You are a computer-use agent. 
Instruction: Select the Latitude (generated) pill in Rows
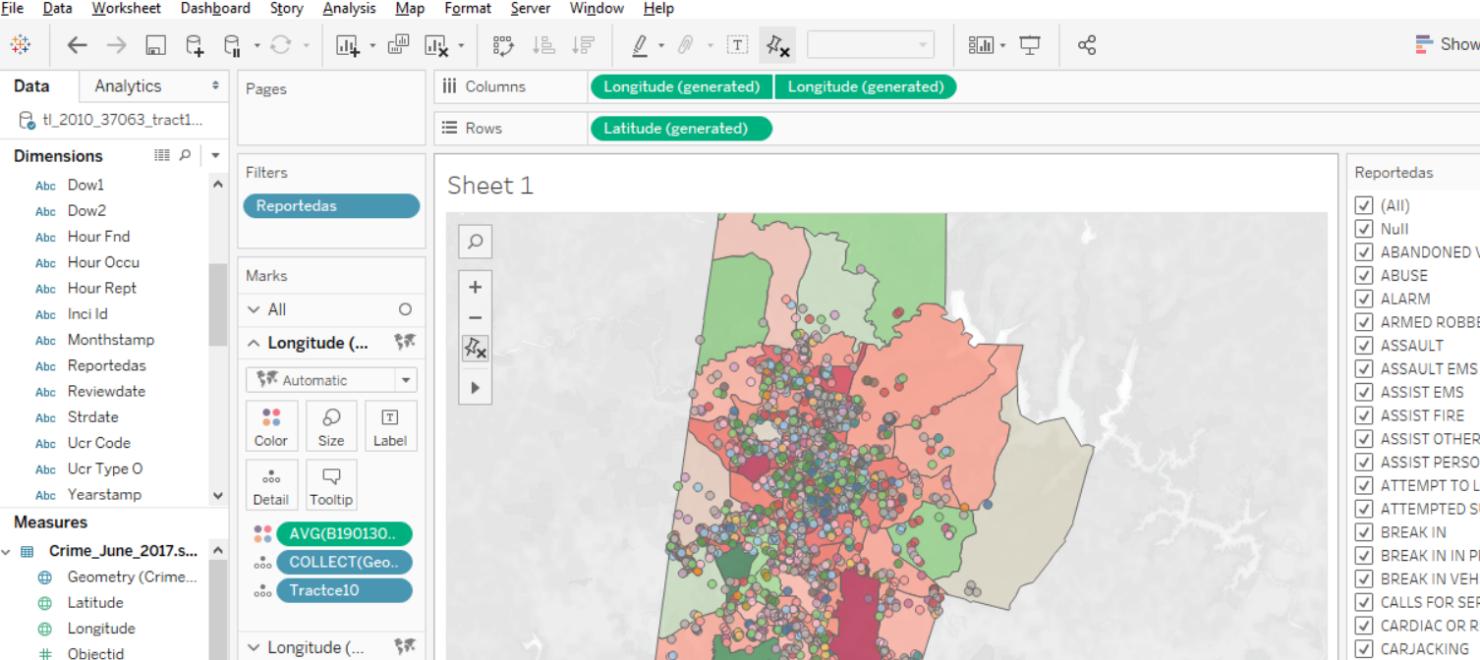[x=681, y=128]
